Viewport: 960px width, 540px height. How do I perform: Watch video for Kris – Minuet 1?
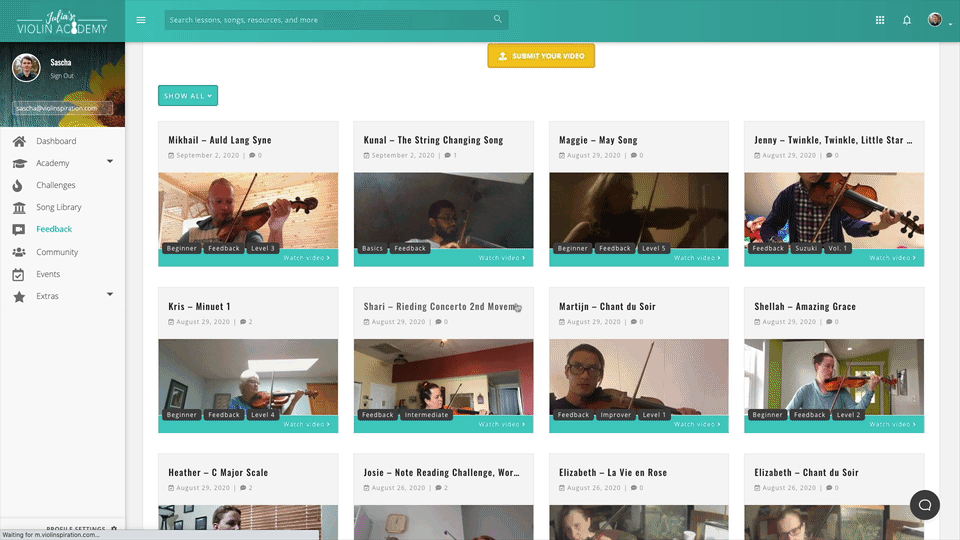[307, 424]
